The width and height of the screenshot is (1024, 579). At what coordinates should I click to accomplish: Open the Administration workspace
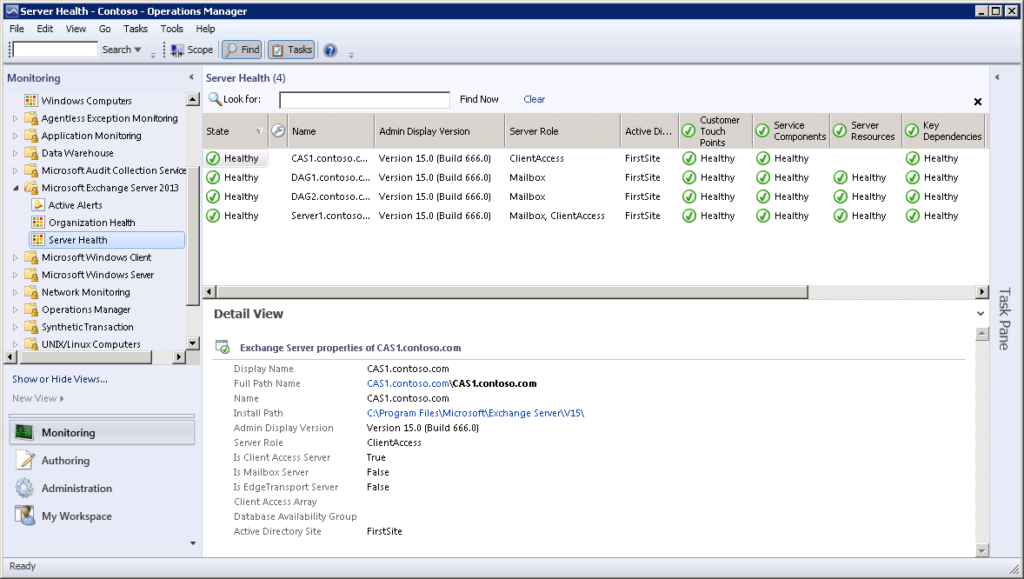pyautogui.click(x=76, y=489)
